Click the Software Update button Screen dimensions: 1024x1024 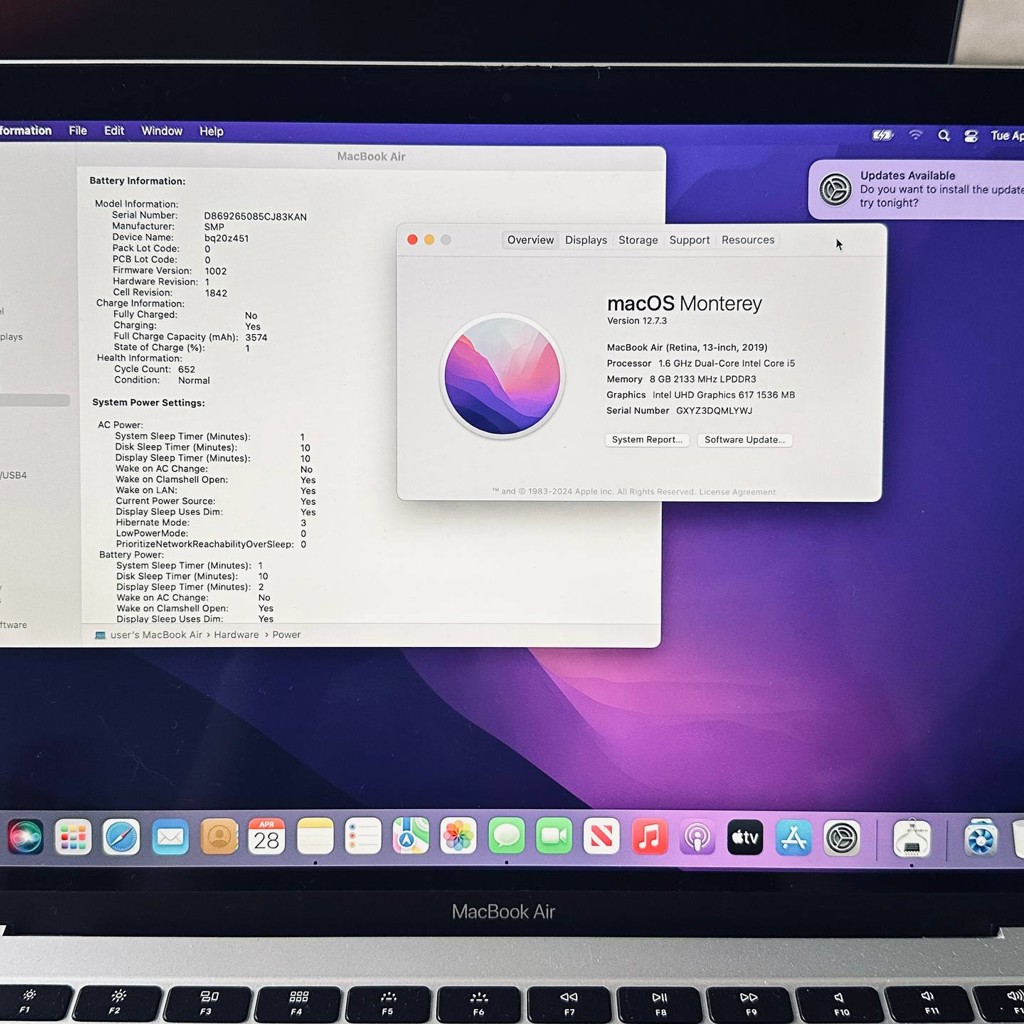(744, 440)
